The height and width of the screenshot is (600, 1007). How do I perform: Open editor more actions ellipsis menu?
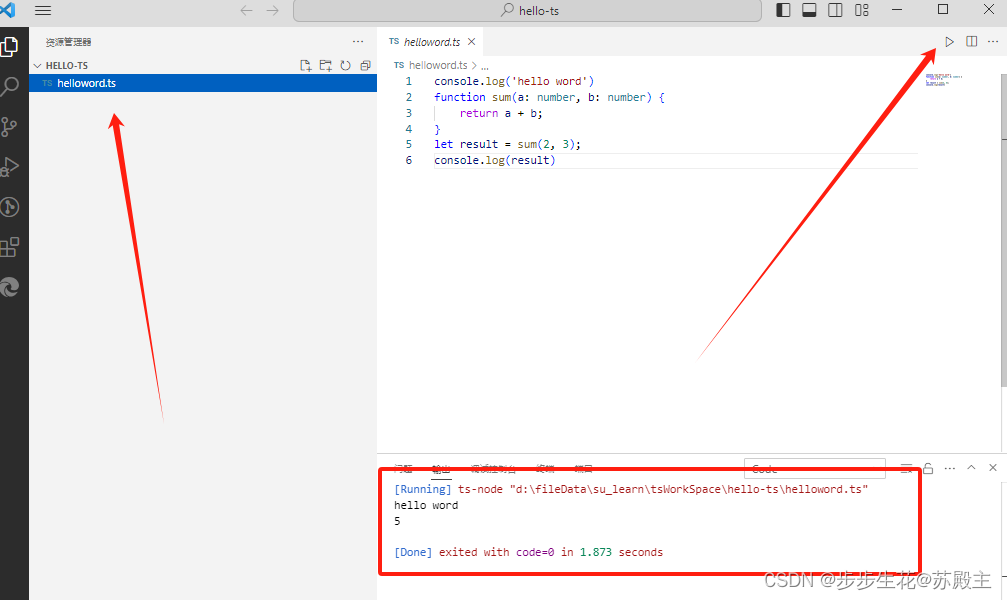[993, 42]
